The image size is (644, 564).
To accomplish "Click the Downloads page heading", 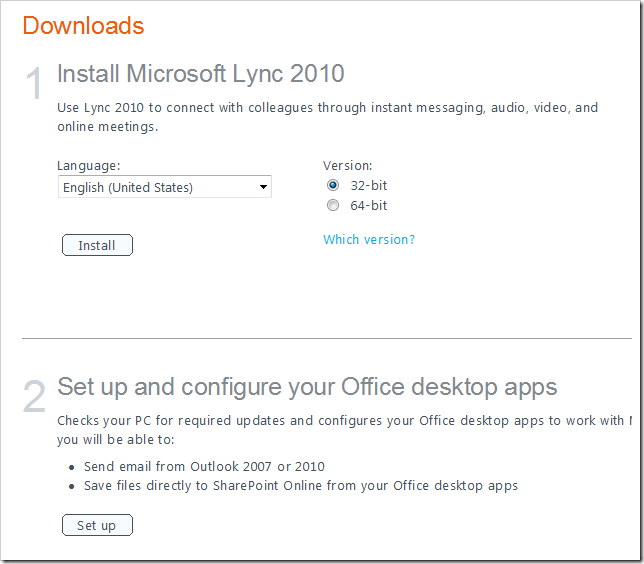I will (x=83, y=25).
